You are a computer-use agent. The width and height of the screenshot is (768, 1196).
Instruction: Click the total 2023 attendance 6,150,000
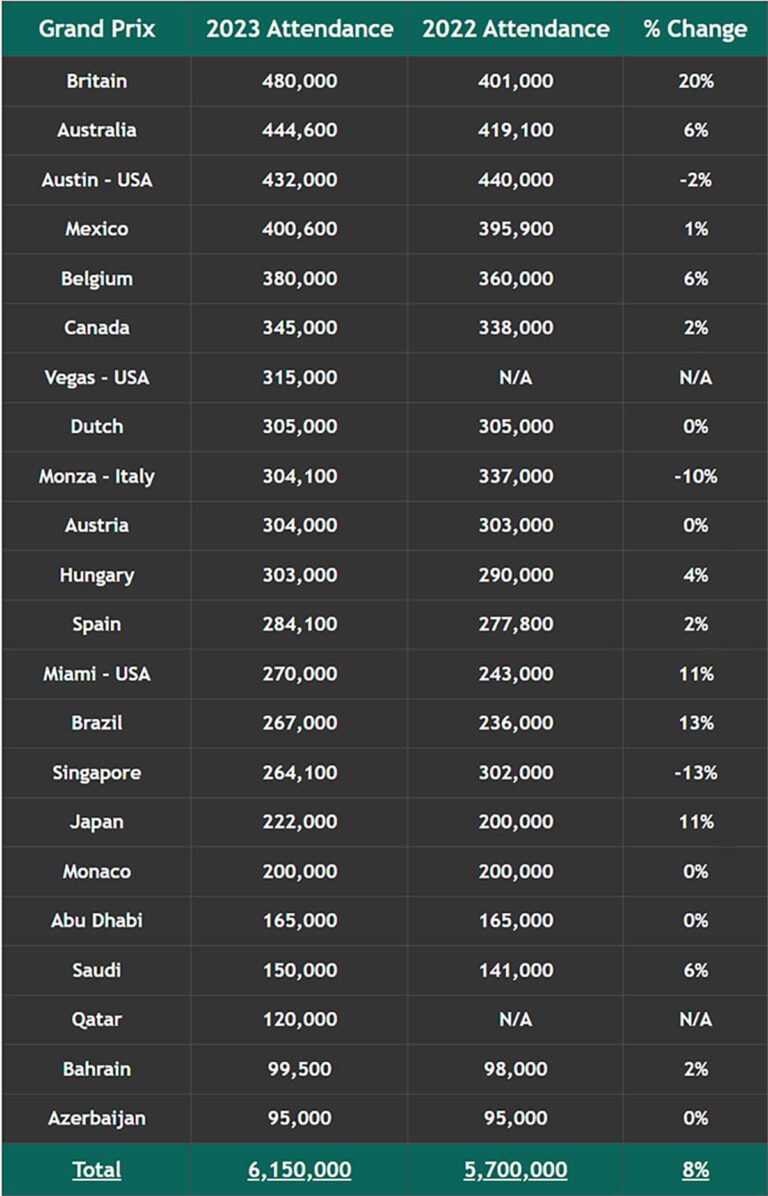(x=300, y=1169)
